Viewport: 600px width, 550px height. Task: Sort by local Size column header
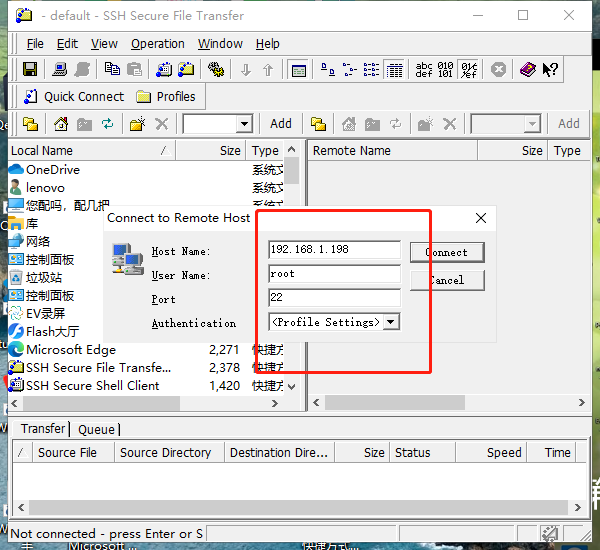click(210, 150)
